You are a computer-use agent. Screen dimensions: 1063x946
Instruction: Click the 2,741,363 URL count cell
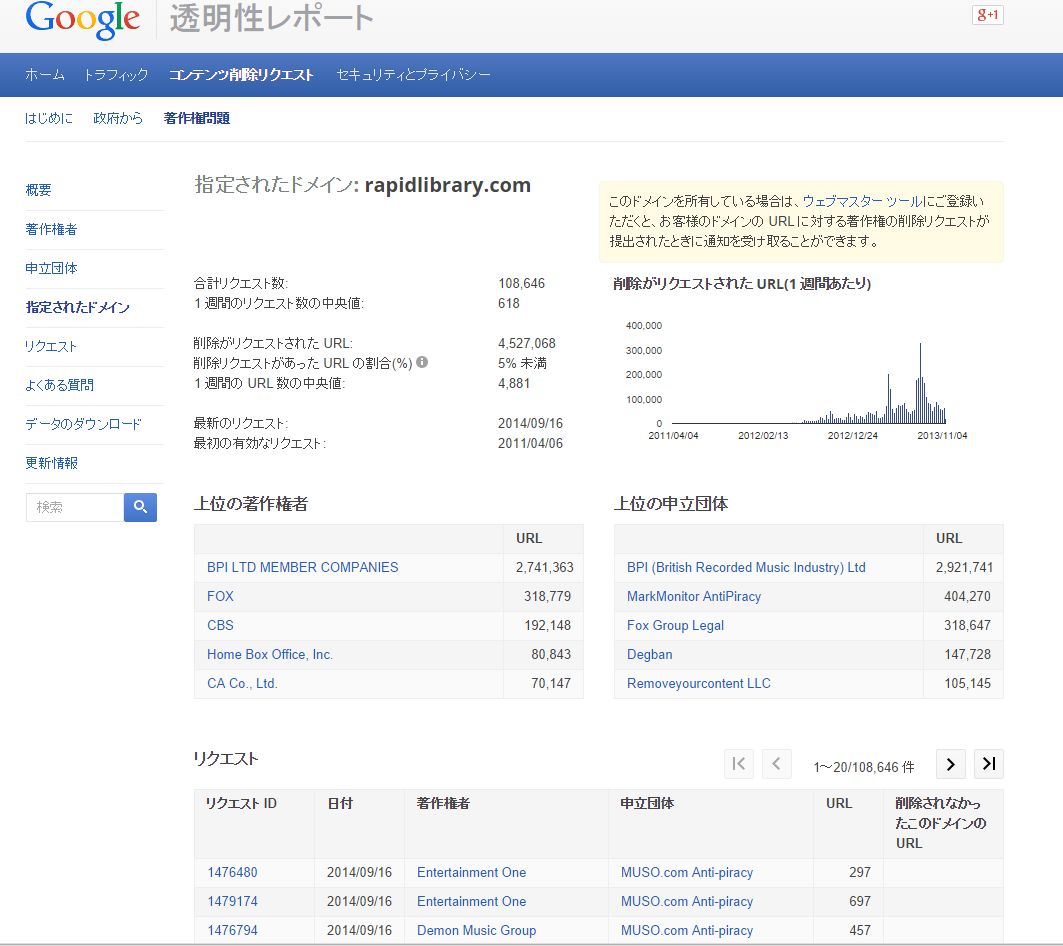pyautogui.click(x=544, y=567)
